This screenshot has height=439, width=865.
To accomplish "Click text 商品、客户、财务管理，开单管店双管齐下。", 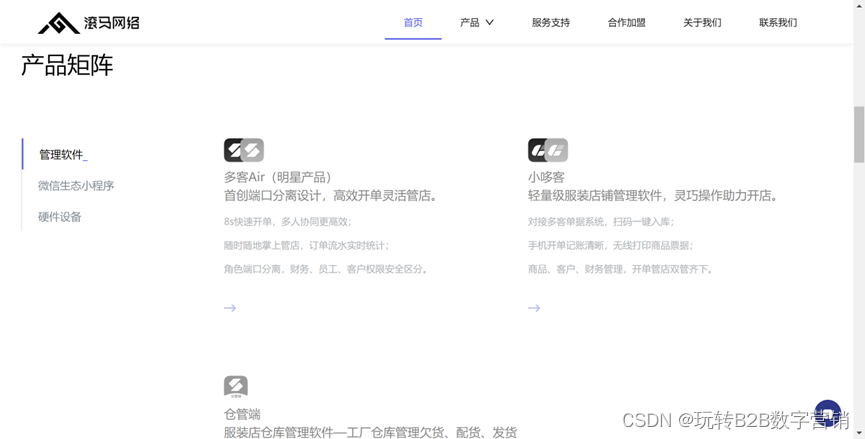I will click(621, 269).
